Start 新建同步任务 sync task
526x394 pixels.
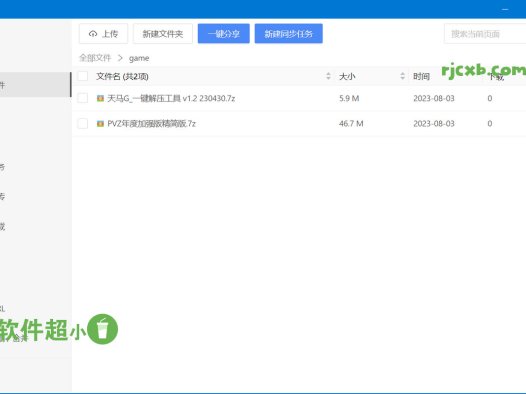tap(288, 34)
